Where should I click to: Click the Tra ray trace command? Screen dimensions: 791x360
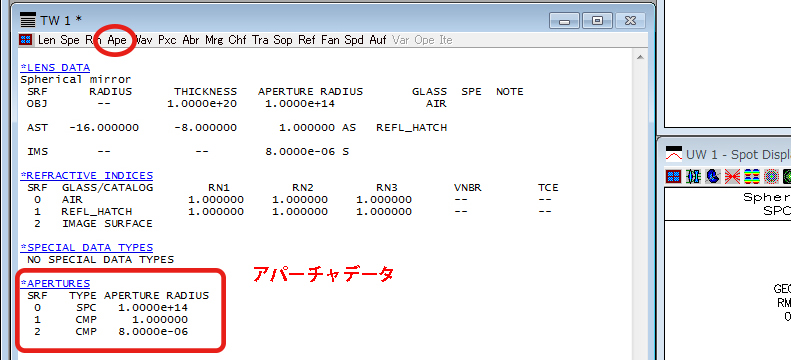260,40
